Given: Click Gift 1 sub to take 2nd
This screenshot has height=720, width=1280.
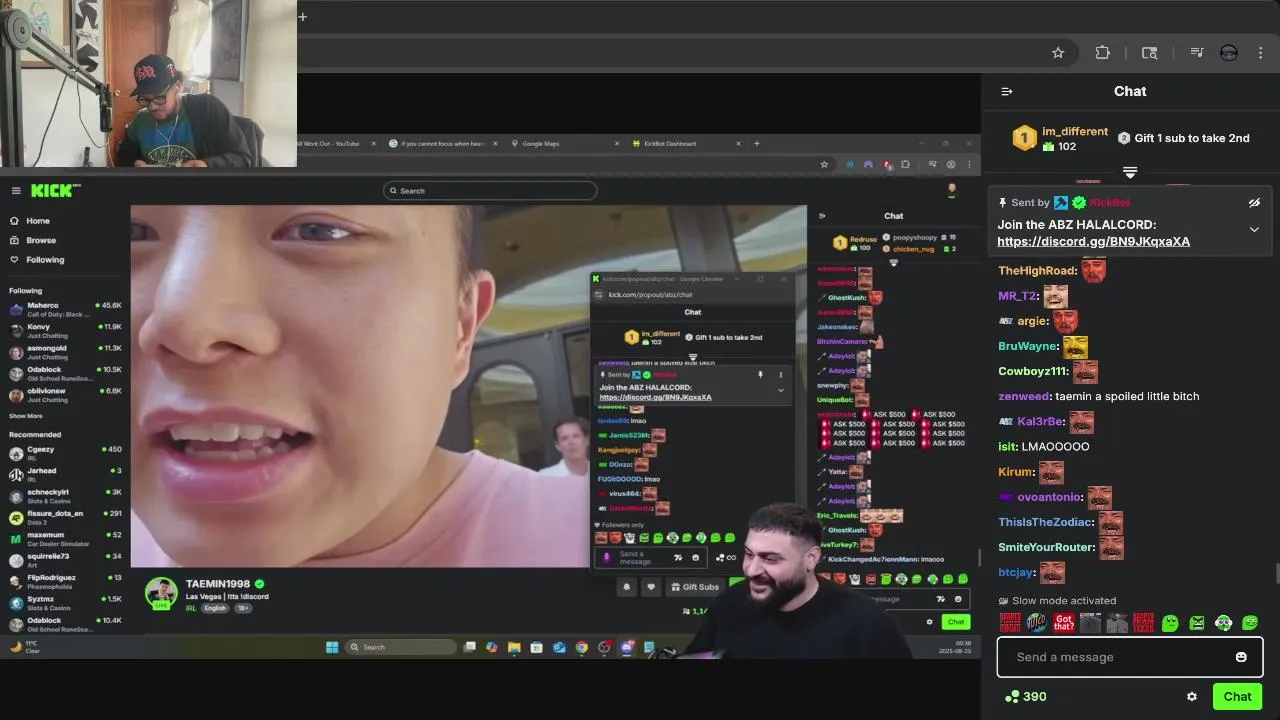Looking at the screenshot, I should tap(1184, 138).
